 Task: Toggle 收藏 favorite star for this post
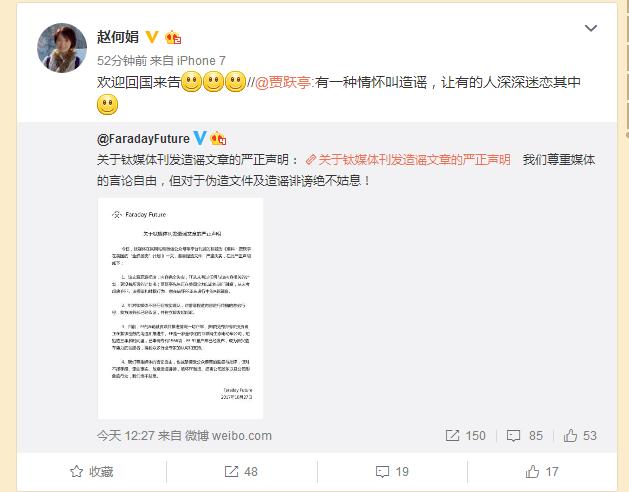[x=91, y=472]
